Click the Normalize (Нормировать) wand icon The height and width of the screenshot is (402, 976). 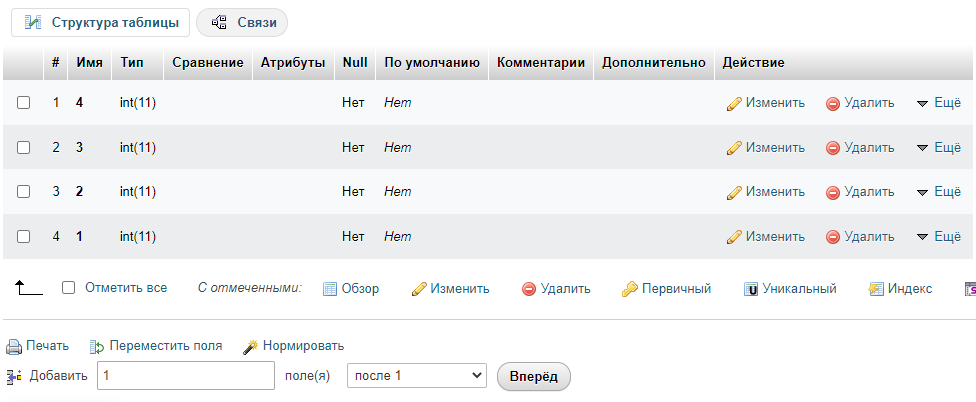tap(252, 347)
